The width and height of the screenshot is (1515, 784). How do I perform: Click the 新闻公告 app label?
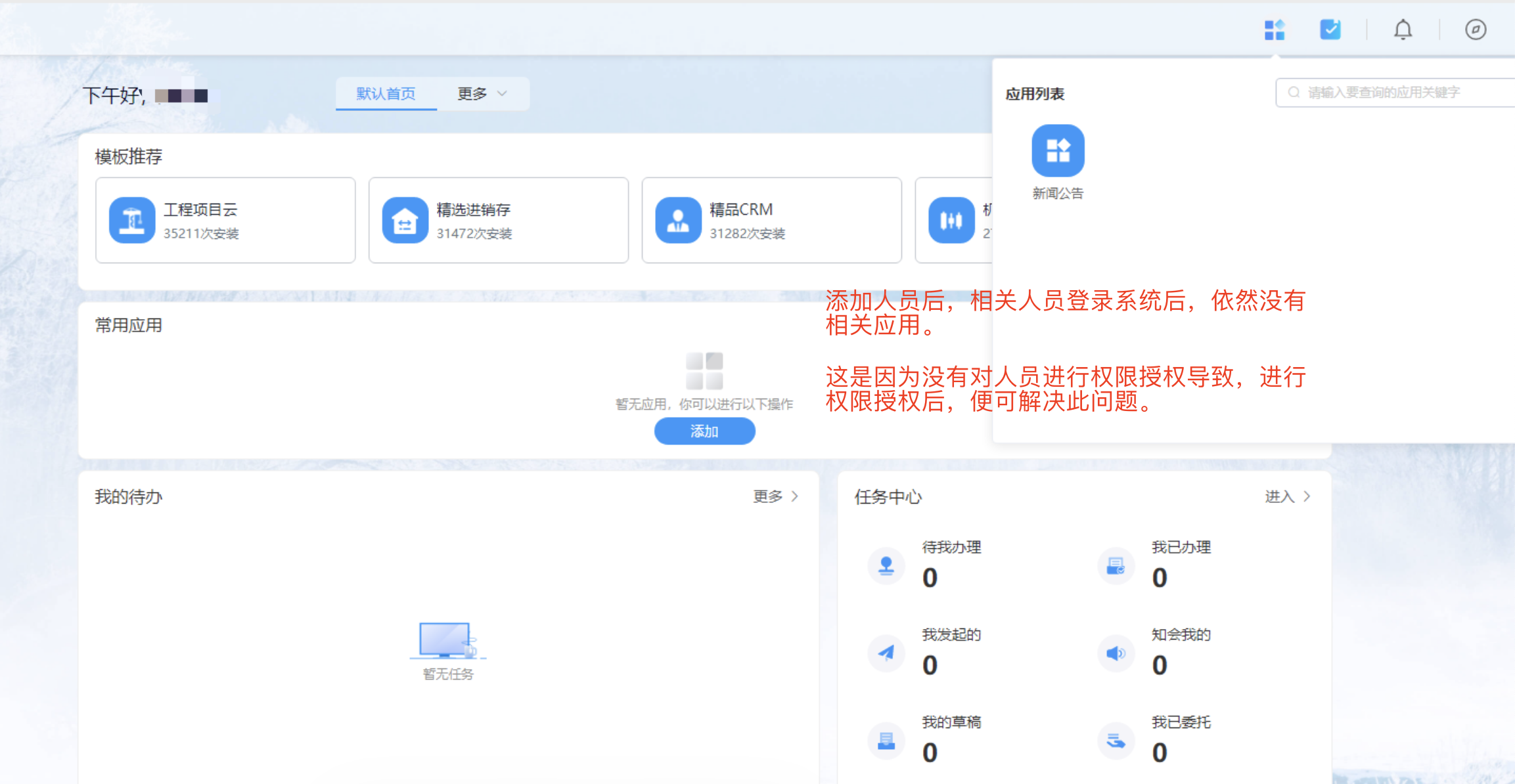click(1058, 193)
